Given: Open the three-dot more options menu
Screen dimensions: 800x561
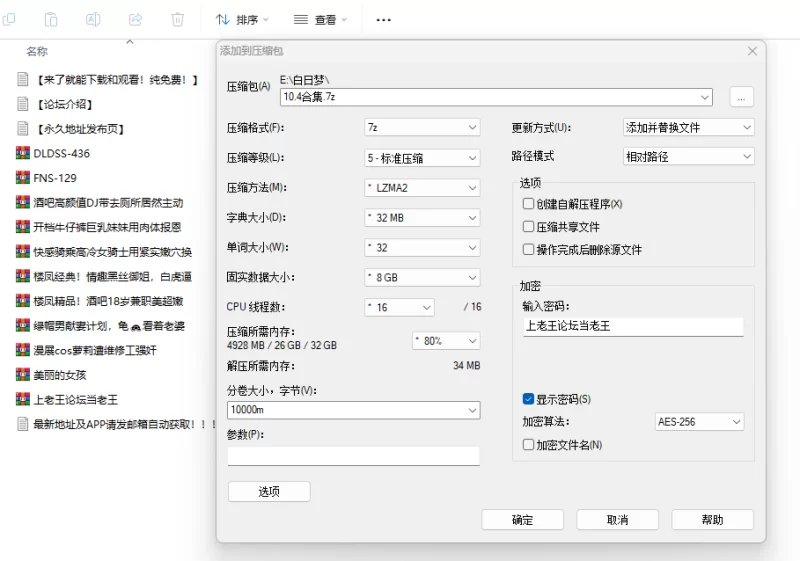Looking at the screenshot, I should (x=383, y=19).
